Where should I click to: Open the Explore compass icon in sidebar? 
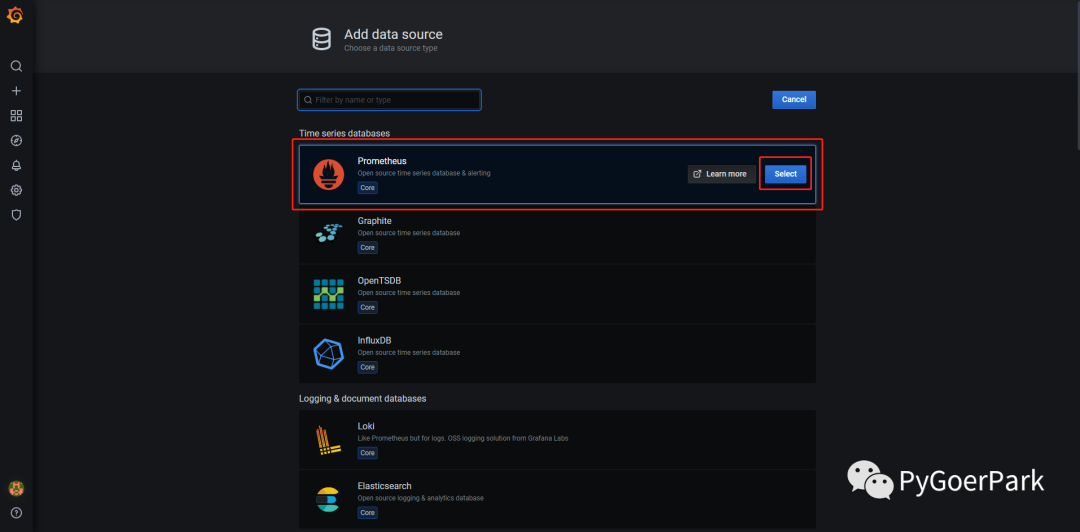click(17, 141)
